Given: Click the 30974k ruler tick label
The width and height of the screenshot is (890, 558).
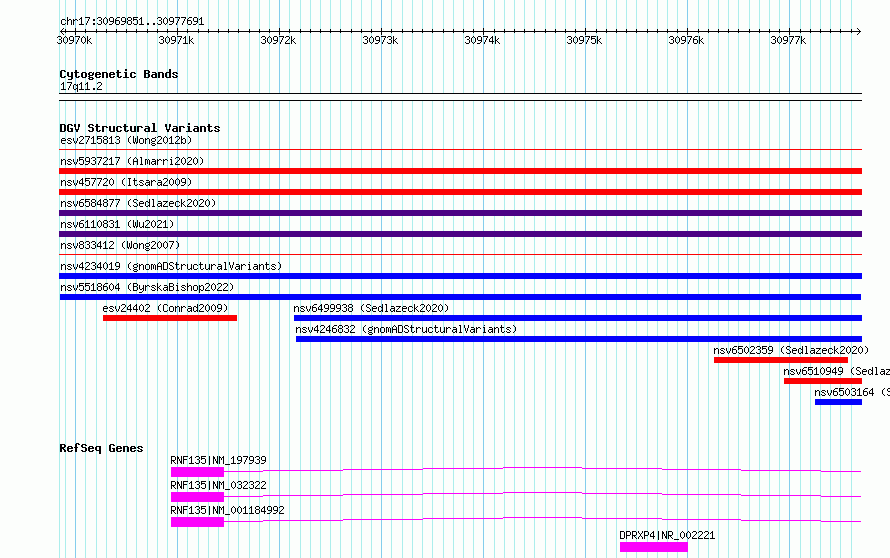Looking at the screenshot, I should click(x=482, y=40).
